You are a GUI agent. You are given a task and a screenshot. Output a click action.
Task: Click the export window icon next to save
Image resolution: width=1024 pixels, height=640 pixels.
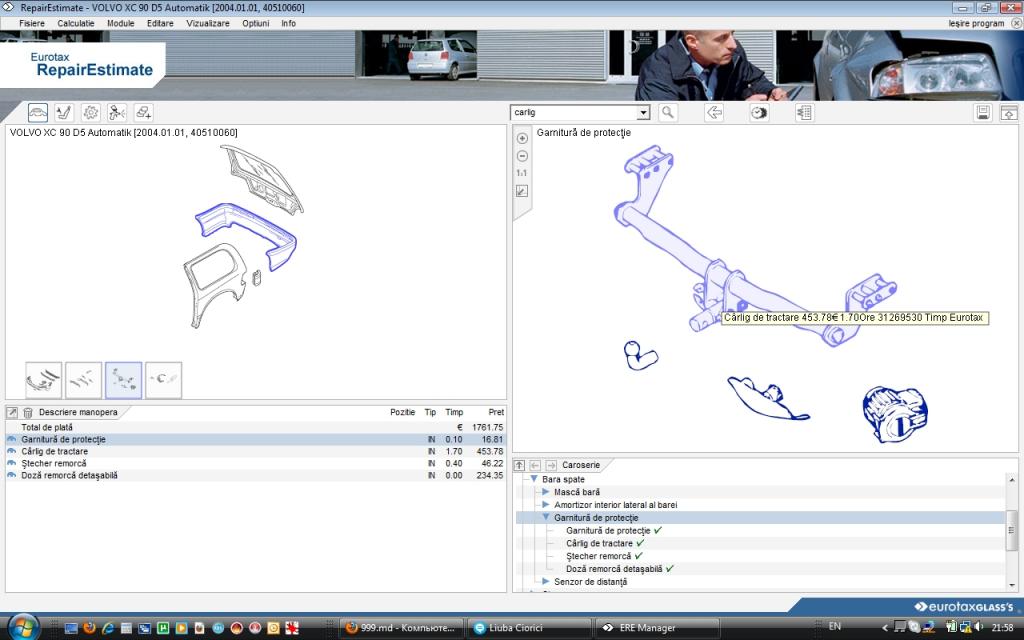point(1009,112)
